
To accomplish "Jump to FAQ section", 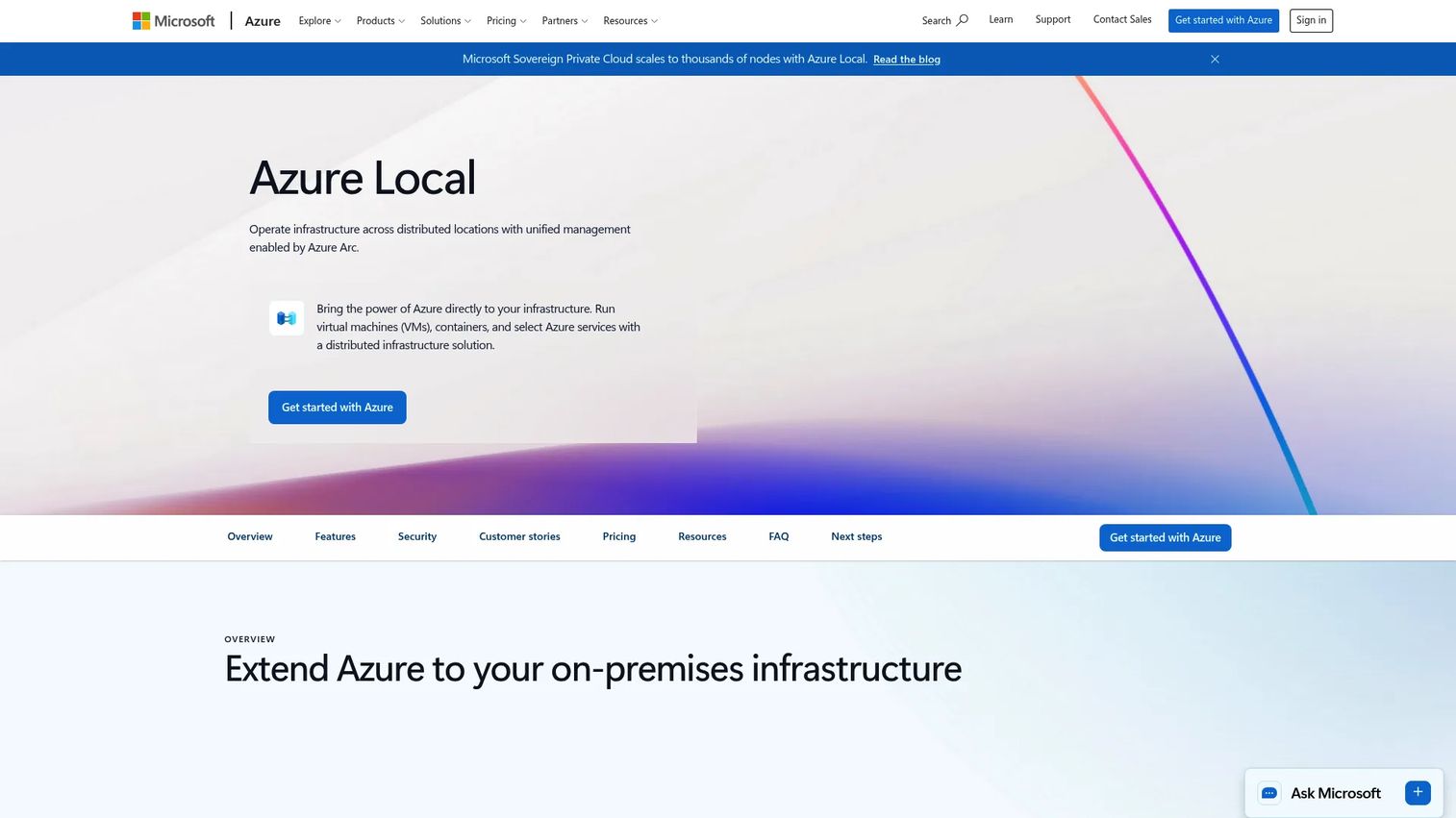I will click(779, 536).
